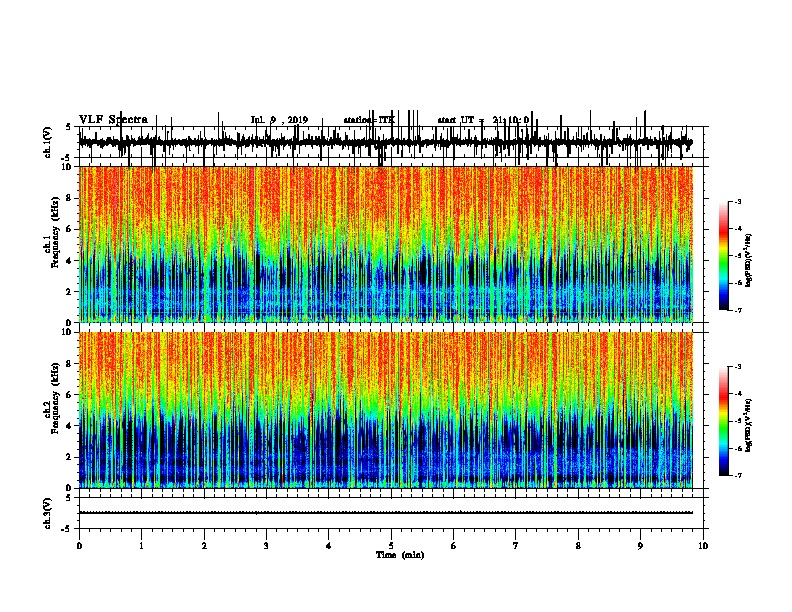
Task: Click the flat ch.3 waveform trace
Action: click(x=386, y=513)
